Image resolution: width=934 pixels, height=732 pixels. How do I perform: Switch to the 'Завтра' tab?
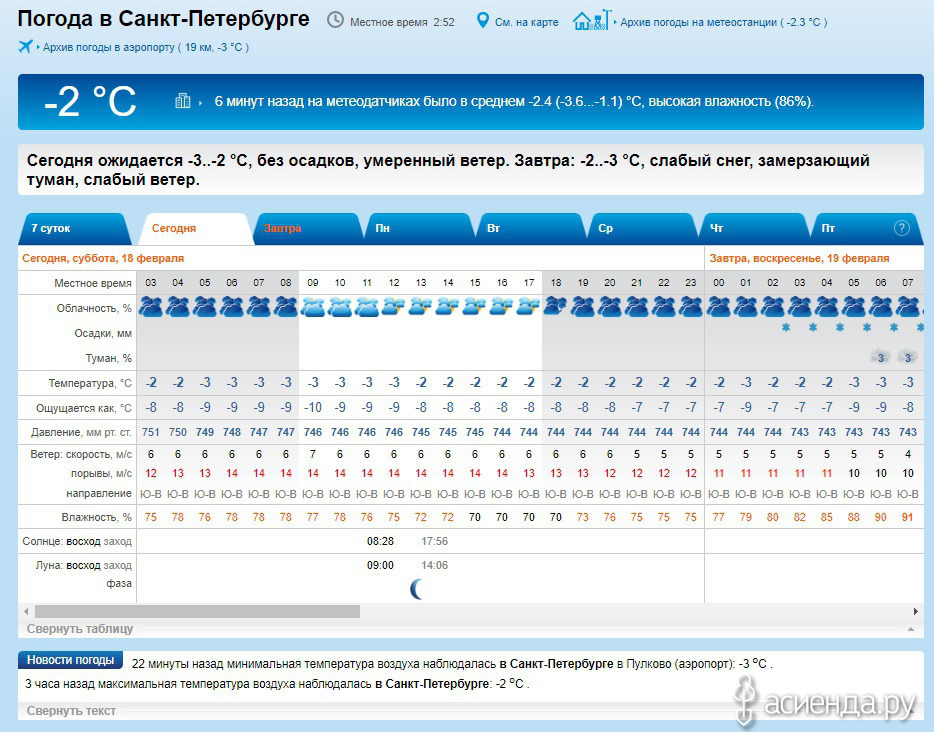[307, 229]
